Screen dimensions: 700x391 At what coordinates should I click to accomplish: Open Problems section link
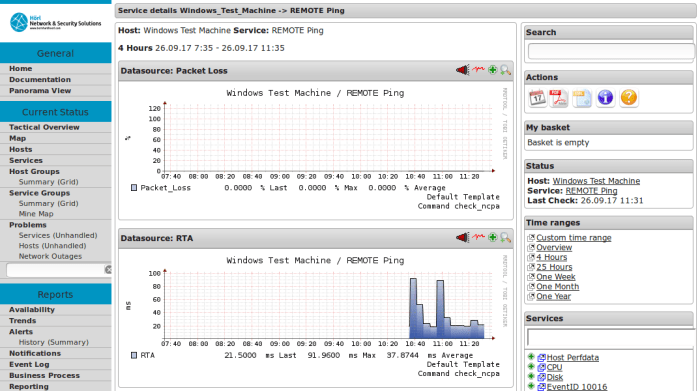pyautogui.click(x=28, y=225)
